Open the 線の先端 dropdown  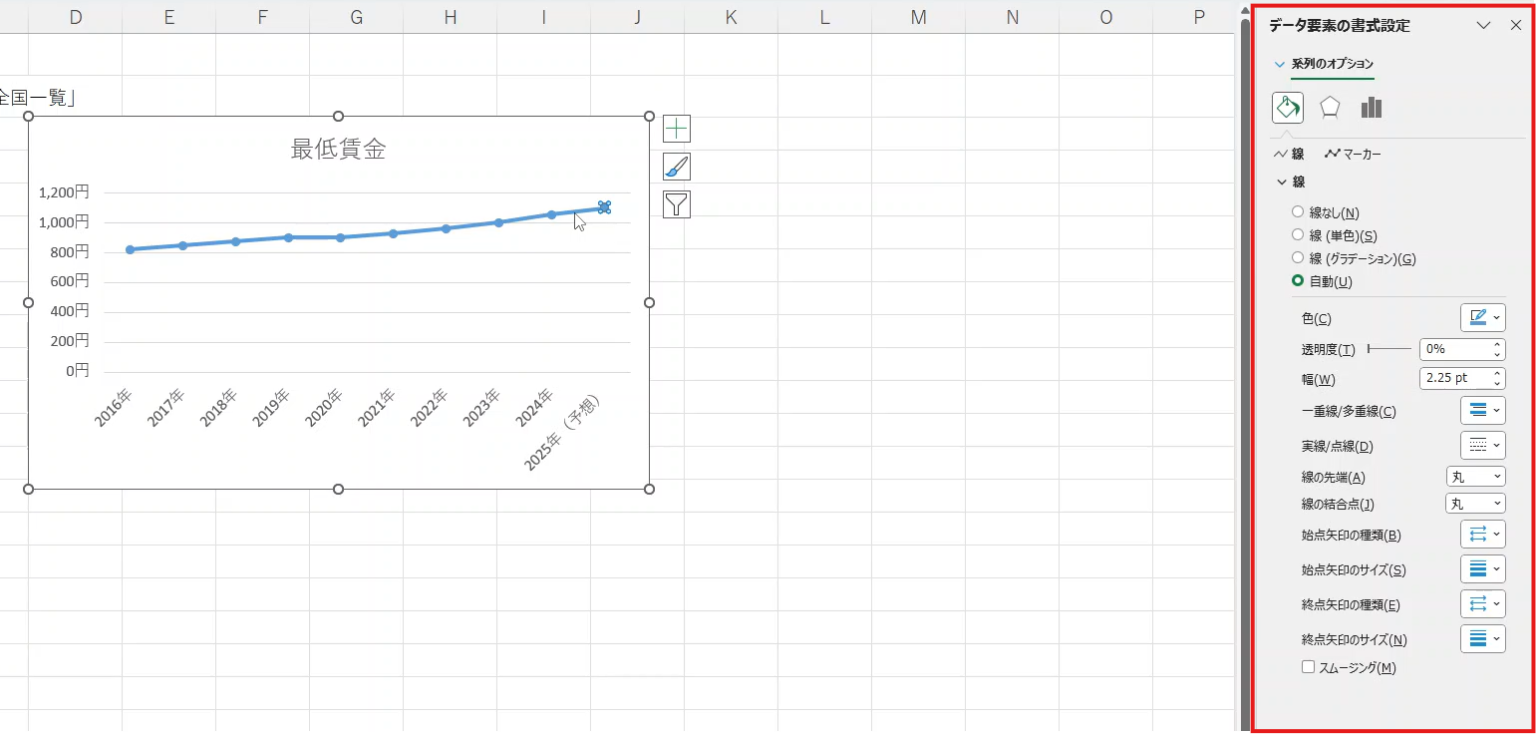pos(1475,477)
